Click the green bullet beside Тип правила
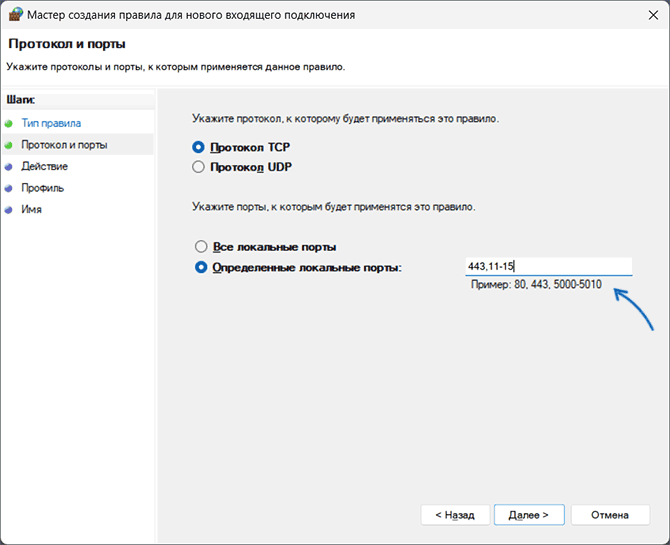 (9, 123)
